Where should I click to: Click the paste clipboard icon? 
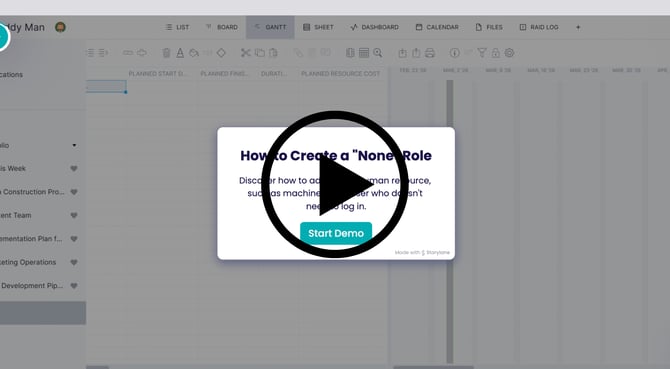pos(273,53)
